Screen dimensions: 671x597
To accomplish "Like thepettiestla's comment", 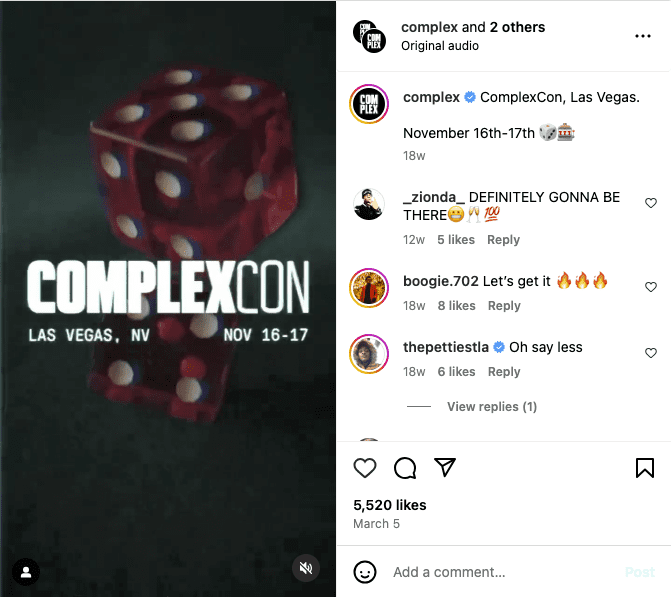I will [650, 353].
